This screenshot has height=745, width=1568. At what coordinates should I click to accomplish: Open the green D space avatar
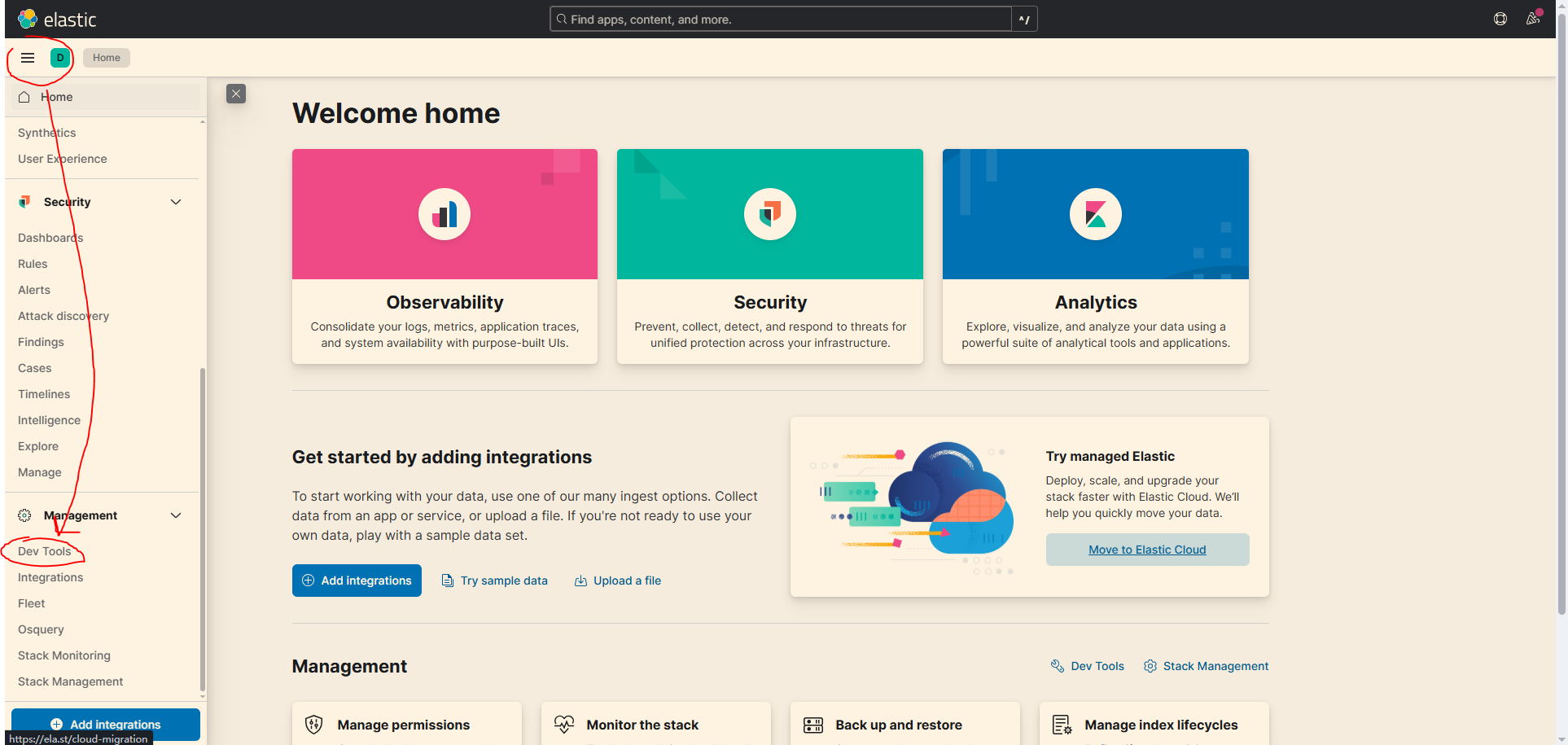coord(60,58)
